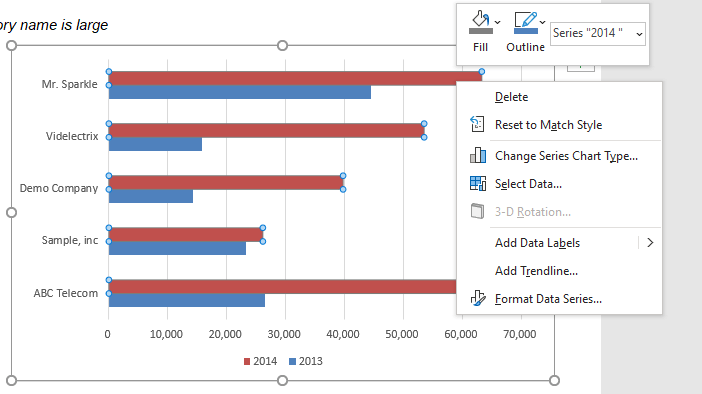702x394 pixels.
Task: Click the Select Data grid icon
Action: pyautogui.click(x=478, y=184)
